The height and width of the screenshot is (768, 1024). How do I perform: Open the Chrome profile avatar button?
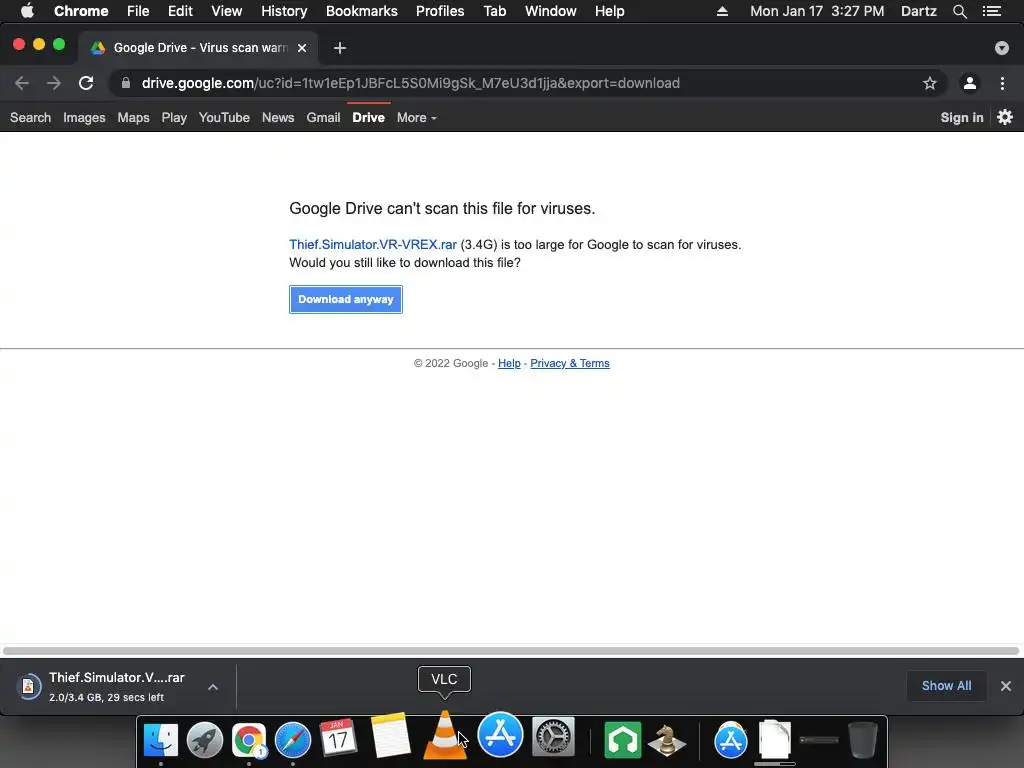pyautogui.click(x=970, y=83)
